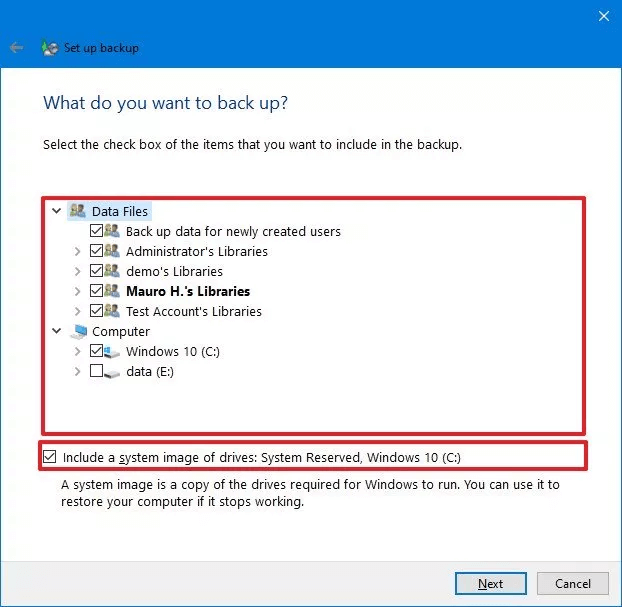Screen dimensions: 622x607
Task: Click the Windows 10 (C:) drive icon
Action: coord(112,351)
